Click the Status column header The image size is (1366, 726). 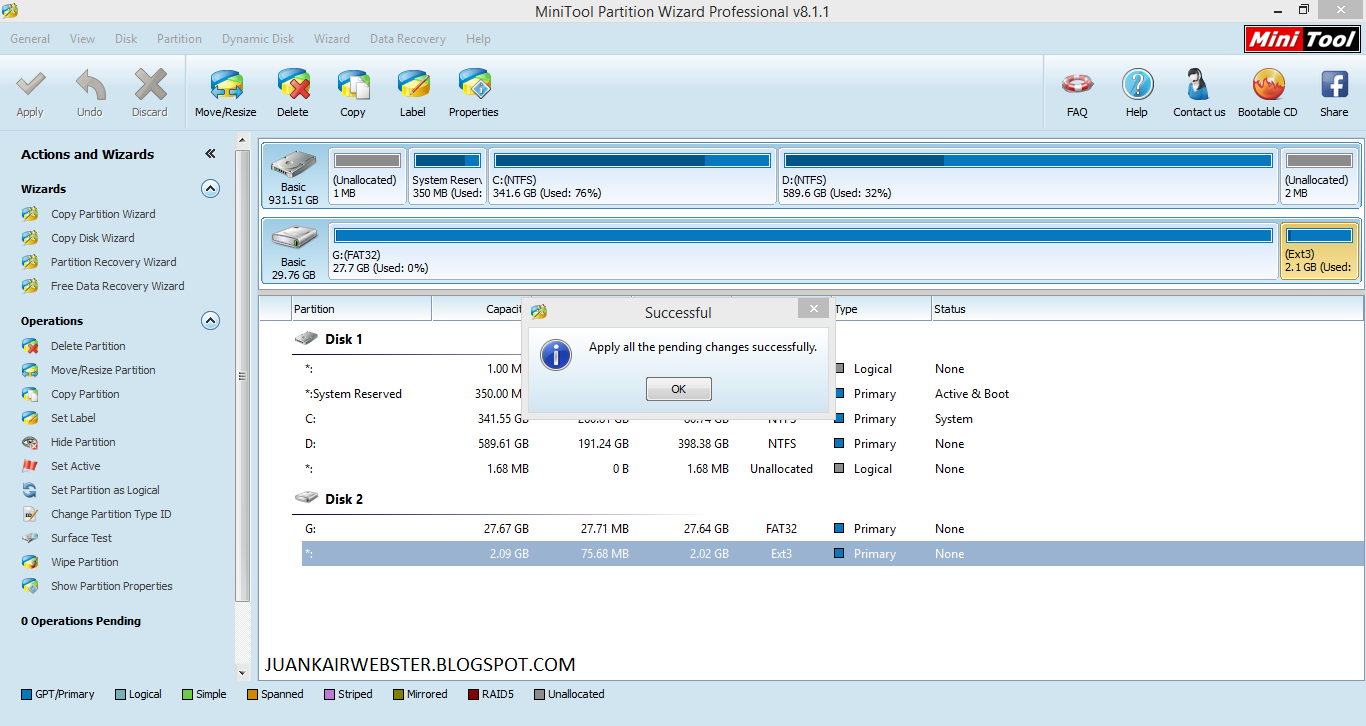(x=1146, y=309)
